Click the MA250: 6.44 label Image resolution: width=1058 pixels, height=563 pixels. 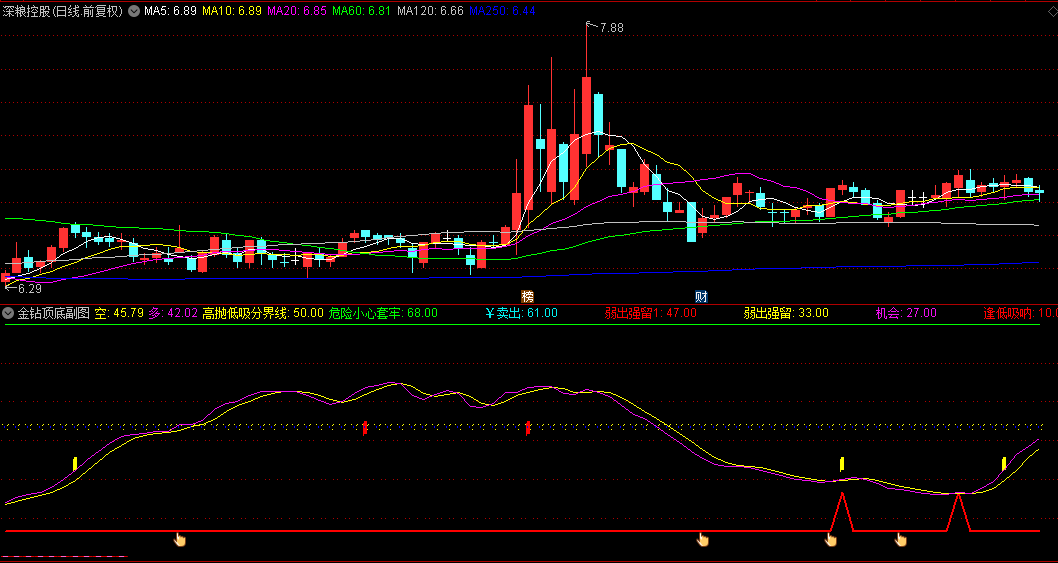click(502, 11)
